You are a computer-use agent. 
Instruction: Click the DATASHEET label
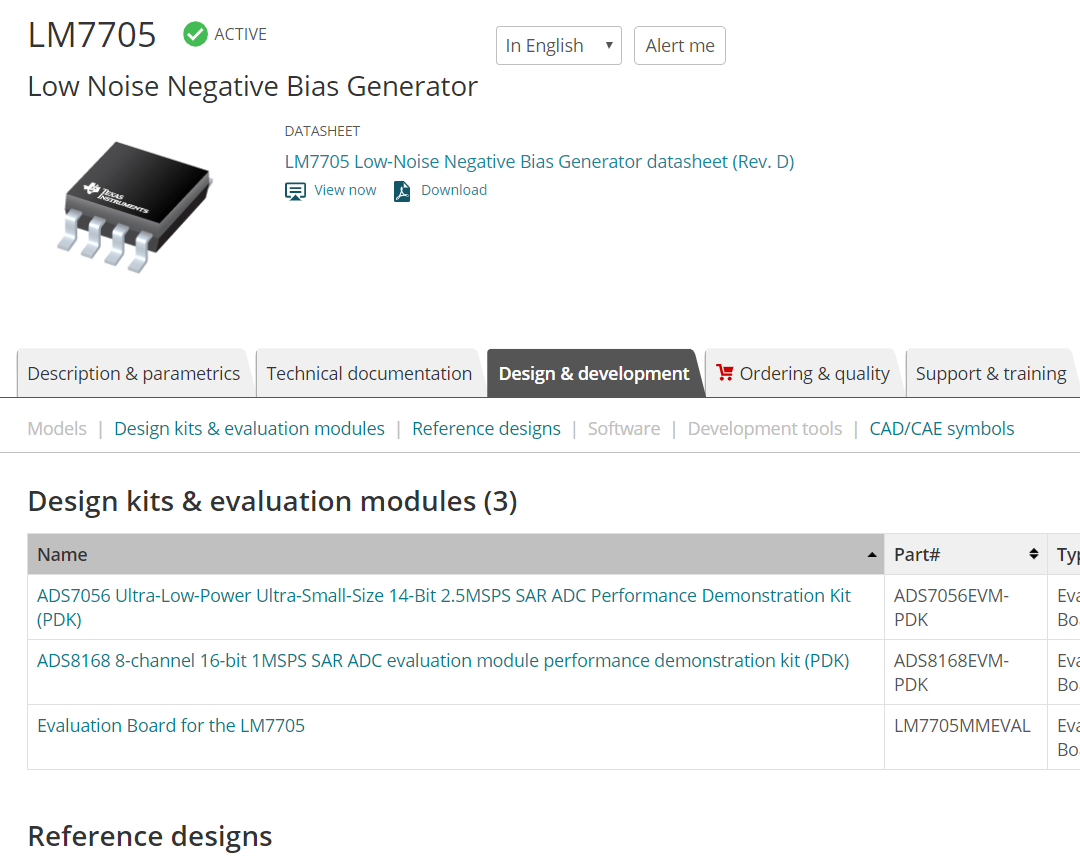[x=322, y=131]
